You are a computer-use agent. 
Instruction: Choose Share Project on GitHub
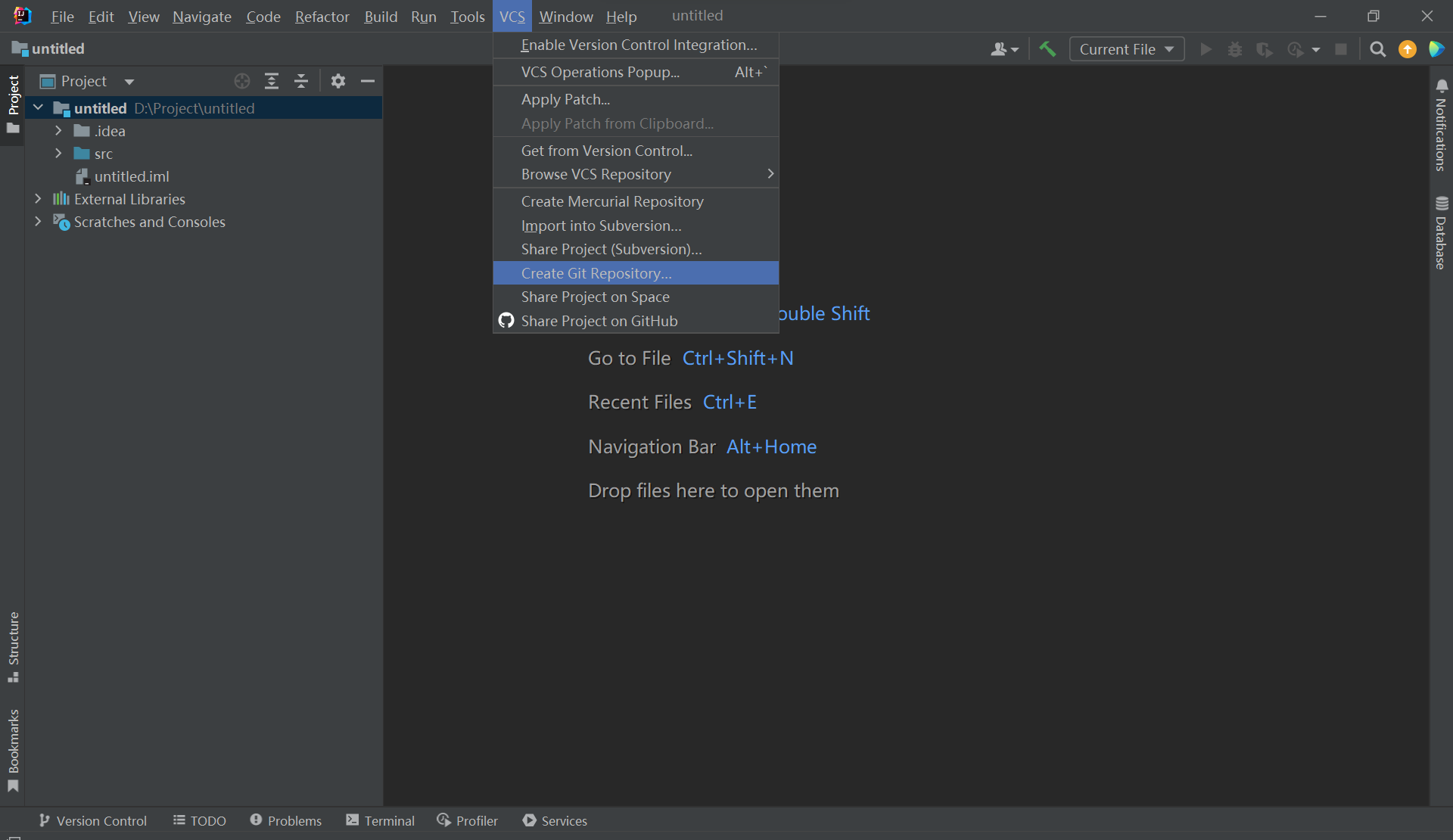coord(599,321)
